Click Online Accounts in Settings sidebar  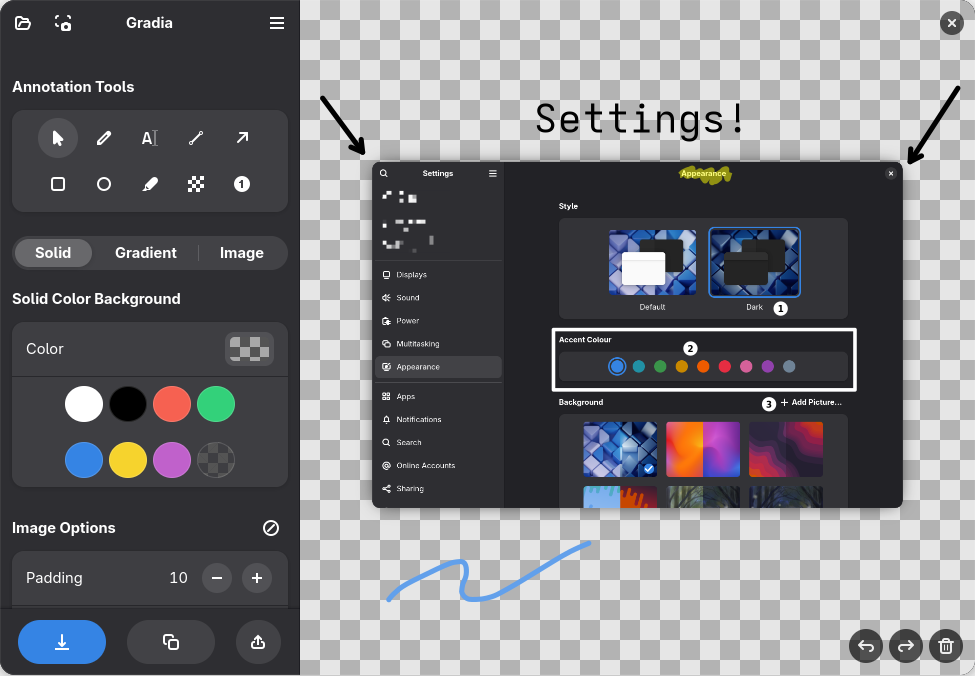tap(438, 465)
